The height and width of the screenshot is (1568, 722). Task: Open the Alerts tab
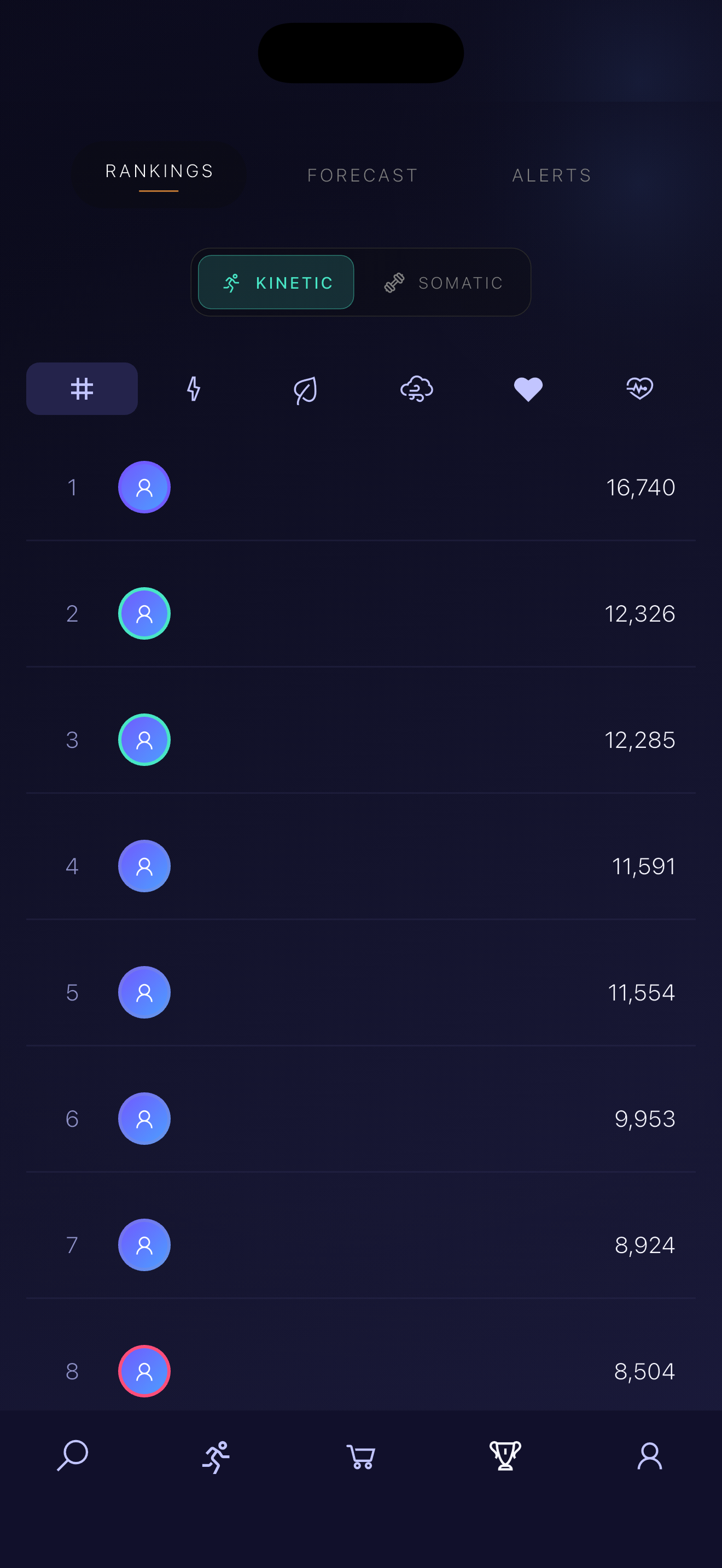pyautogui.click(x=551, y=175)
